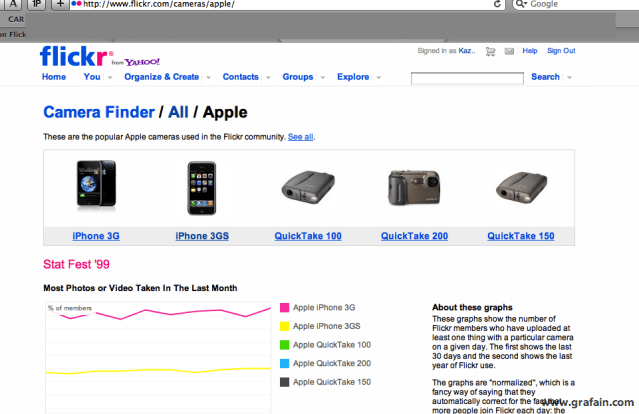Expand the Groups dropdown arrow
This screenshot has width=639, height=414.
(323, 77)
